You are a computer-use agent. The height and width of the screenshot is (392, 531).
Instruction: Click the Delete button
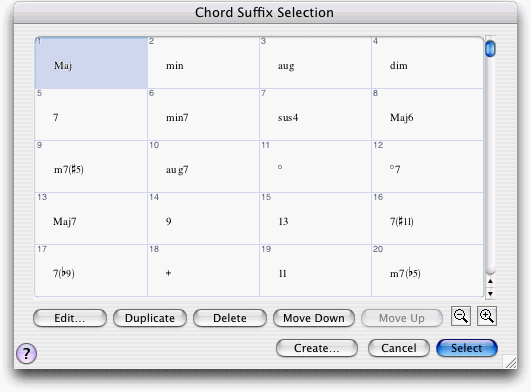pyautogui.click(x=230, y=318)
